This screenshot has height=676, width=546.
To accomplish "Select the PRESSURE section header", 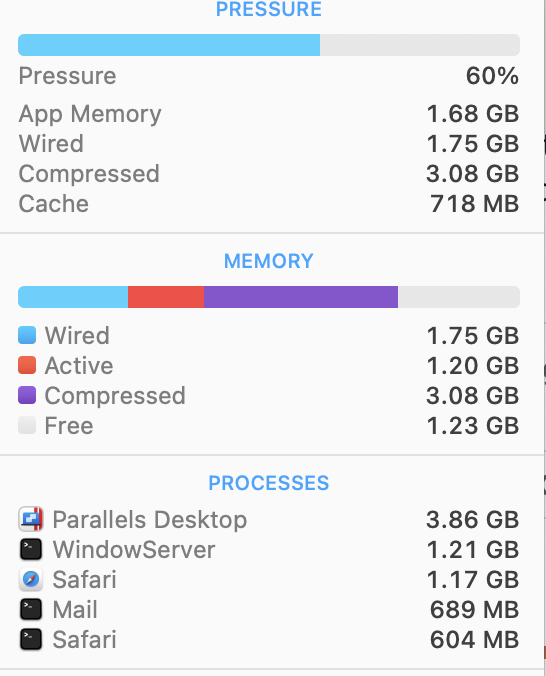I will point(269,9).
